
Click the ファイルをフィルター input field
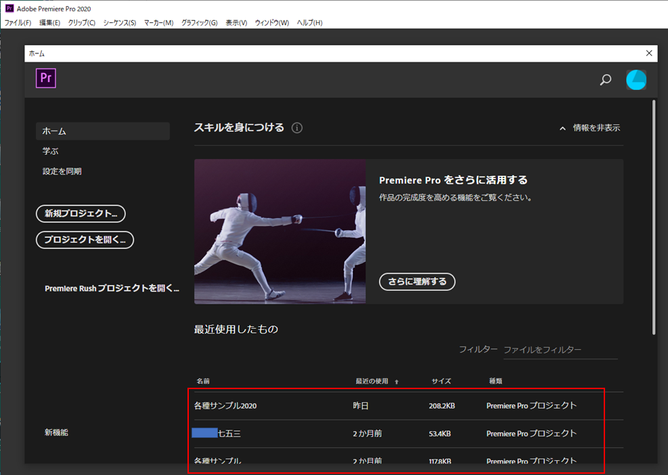pos(561,350)
